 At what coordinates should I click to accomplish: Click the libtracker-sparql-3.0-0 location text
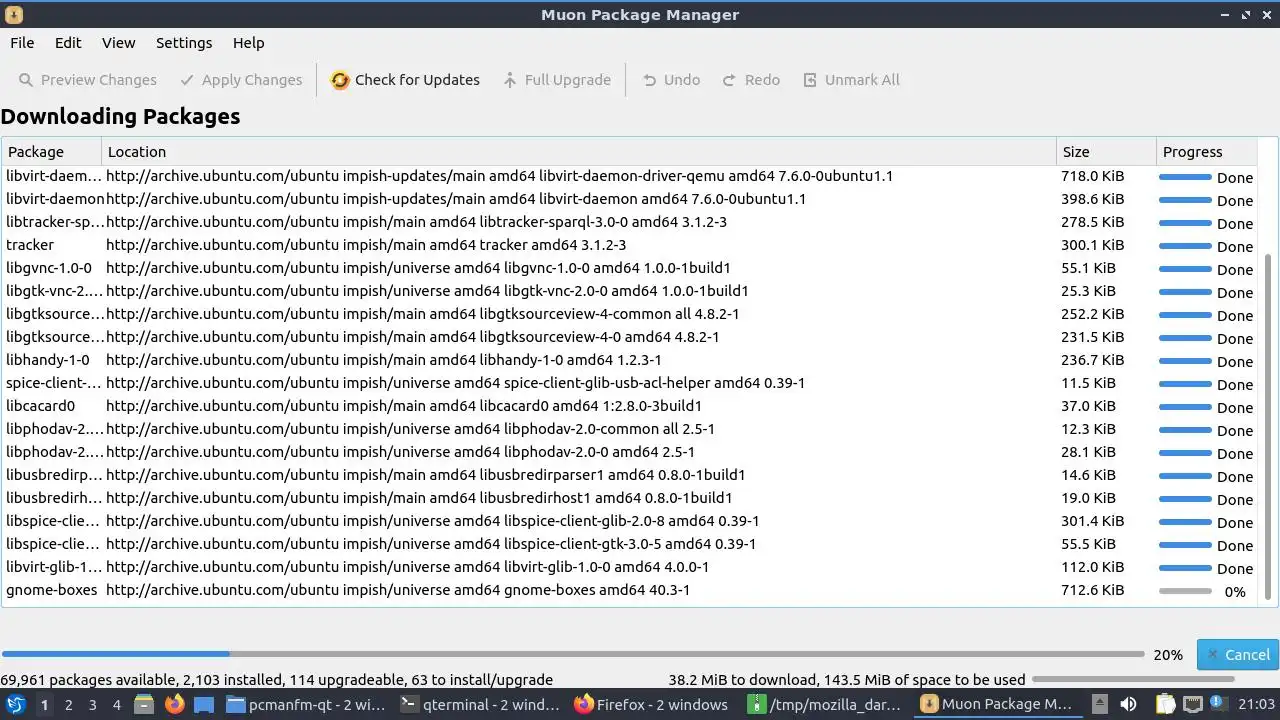point(416,222)
